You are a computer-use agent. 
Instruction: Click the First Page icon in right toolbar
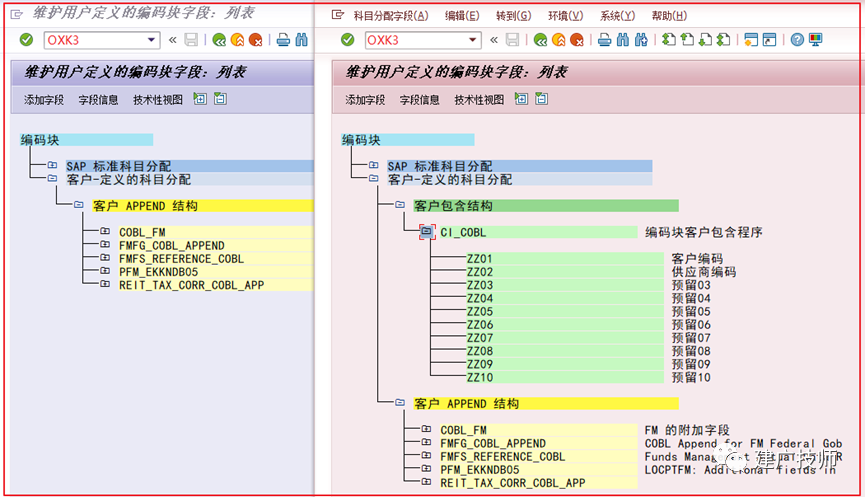(x=669, y=40)
